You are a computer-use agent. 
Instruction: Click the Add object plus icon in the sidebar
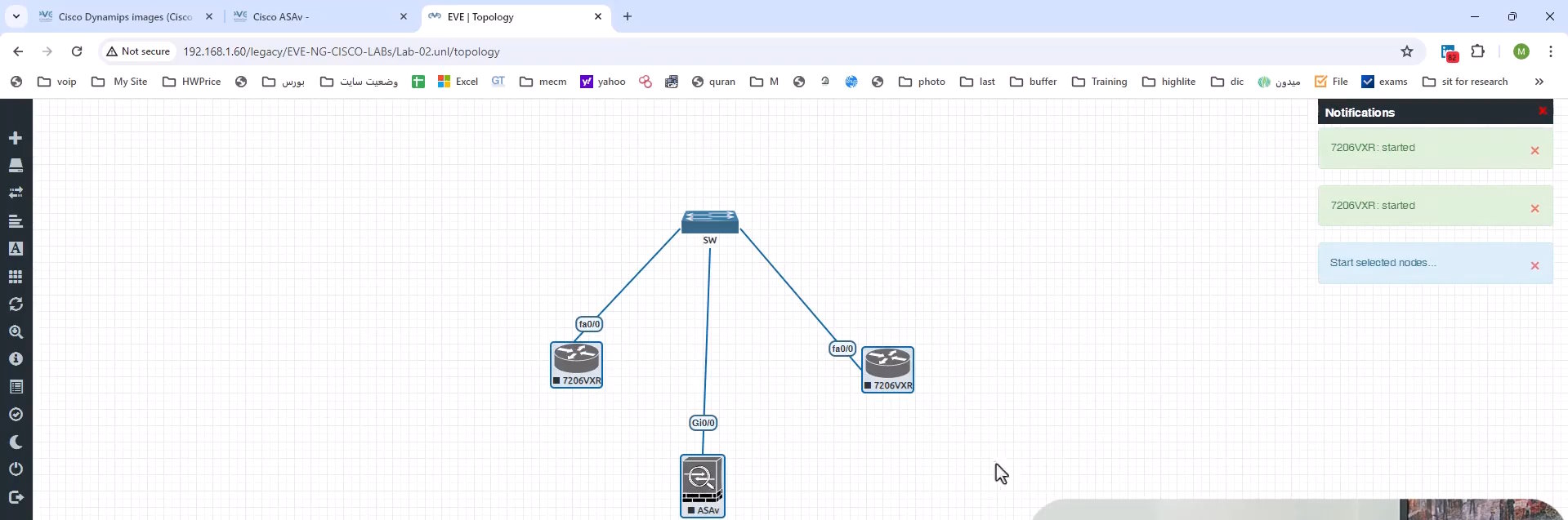(16, 138)
